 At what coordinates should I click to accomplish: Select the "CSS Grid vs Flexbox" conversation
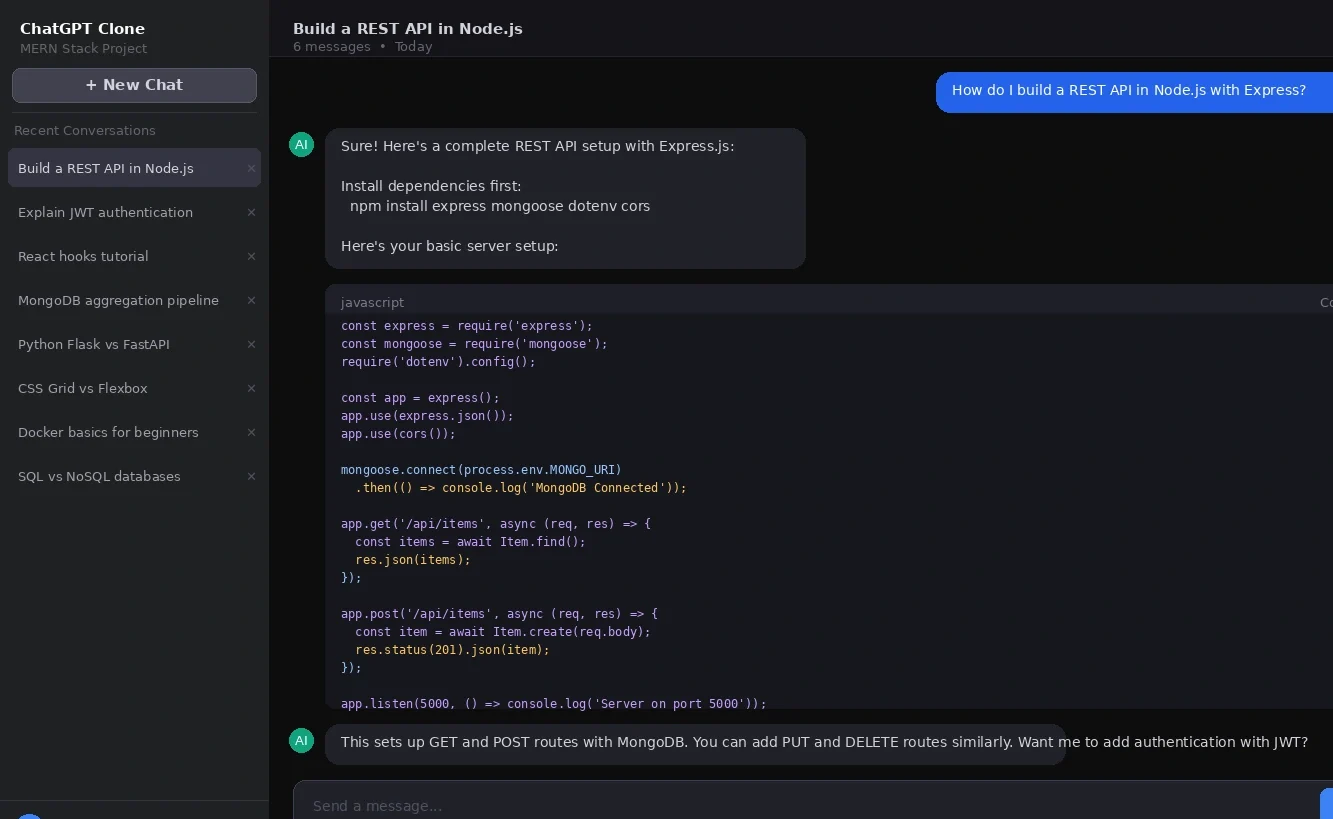point(83,388)
